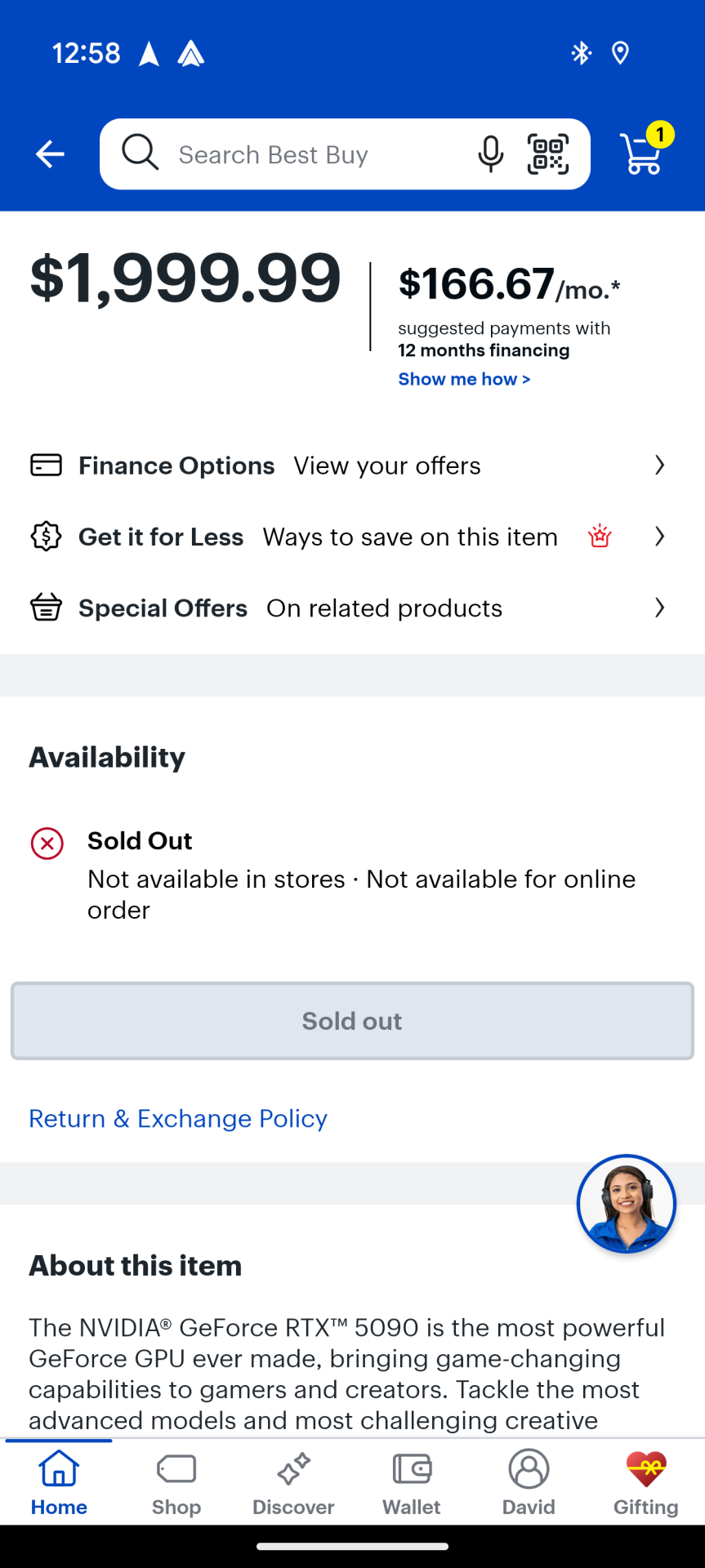Expand Get it for Less chevron
This screenshot has width=705, height=1568.
[659, 537]
